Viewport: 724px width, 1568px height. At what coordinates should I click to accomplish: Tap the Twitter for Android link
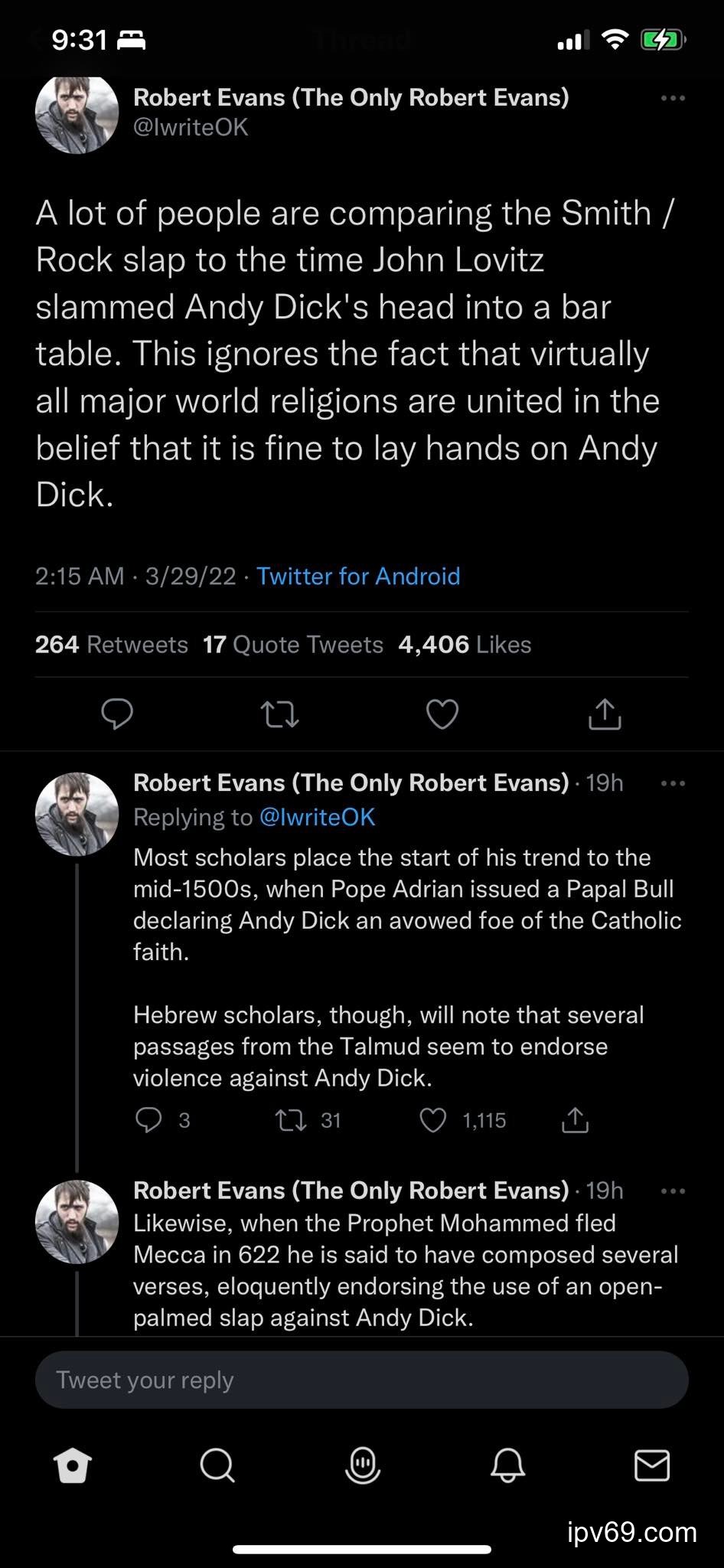[x=358, y=576]
